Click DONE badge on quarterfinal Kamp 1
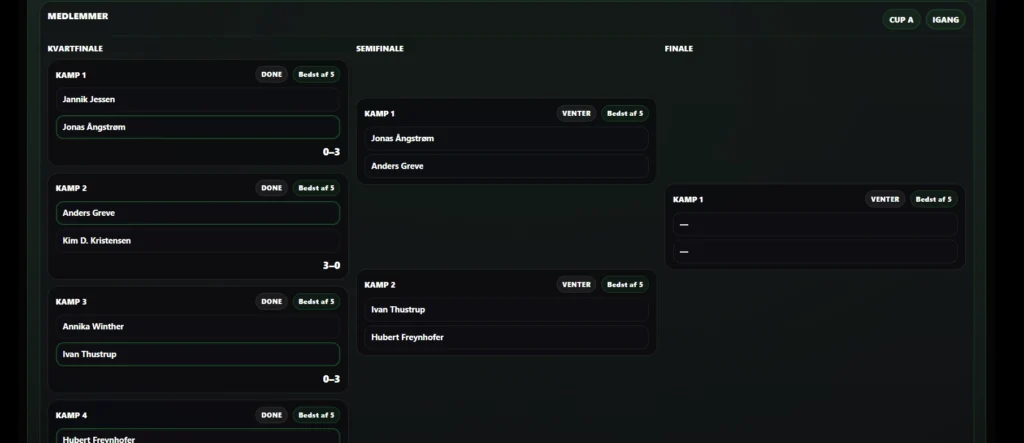The width and height of the screenshot is (1024, 443). point(271,74)
